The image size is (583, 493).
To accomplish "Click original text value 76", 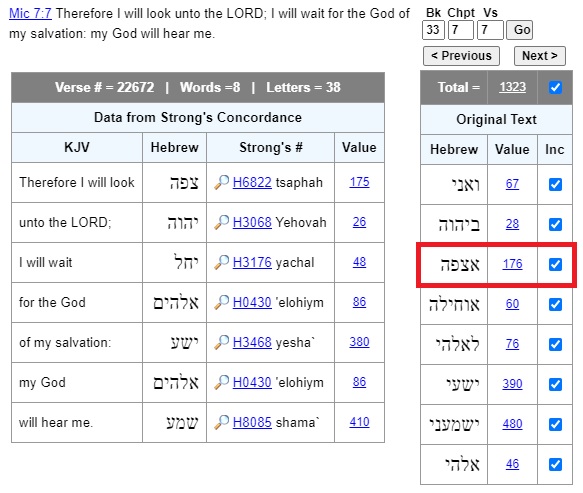I will pyautogui.click(x=512, y=344).
